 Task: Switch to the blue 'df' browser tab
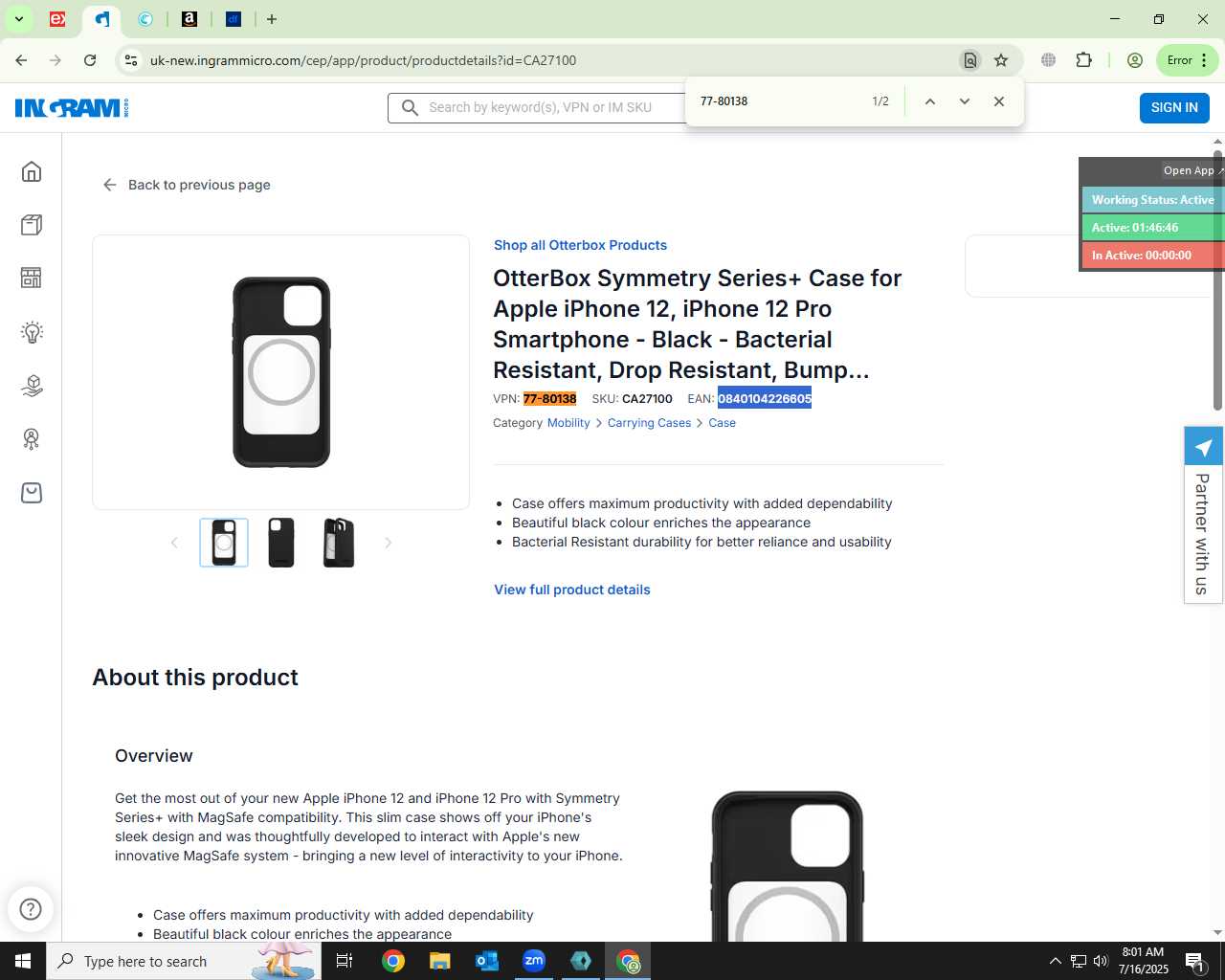pos(234,19)
